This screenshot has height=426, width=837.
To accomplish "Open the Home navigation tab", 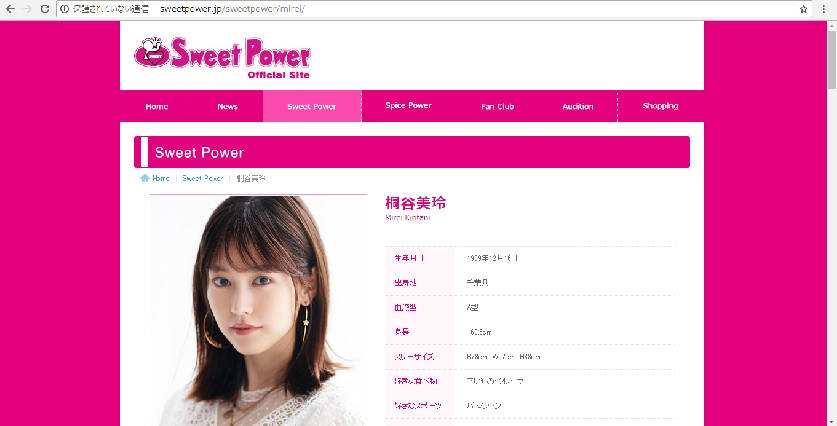I will 157,106.
